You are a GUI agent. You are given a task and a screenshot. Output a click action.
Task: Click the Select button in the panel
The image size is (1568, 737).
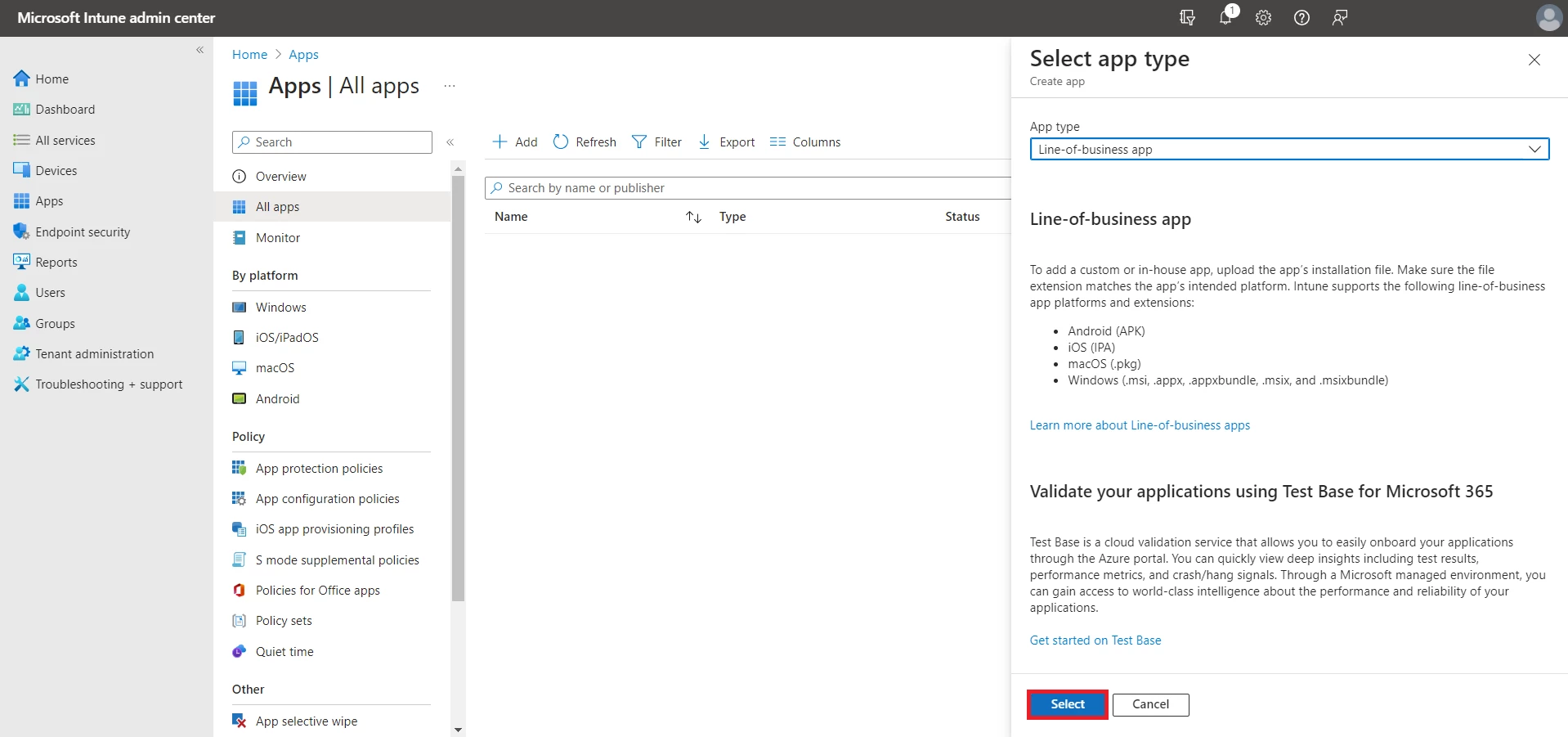point(1068,704)
